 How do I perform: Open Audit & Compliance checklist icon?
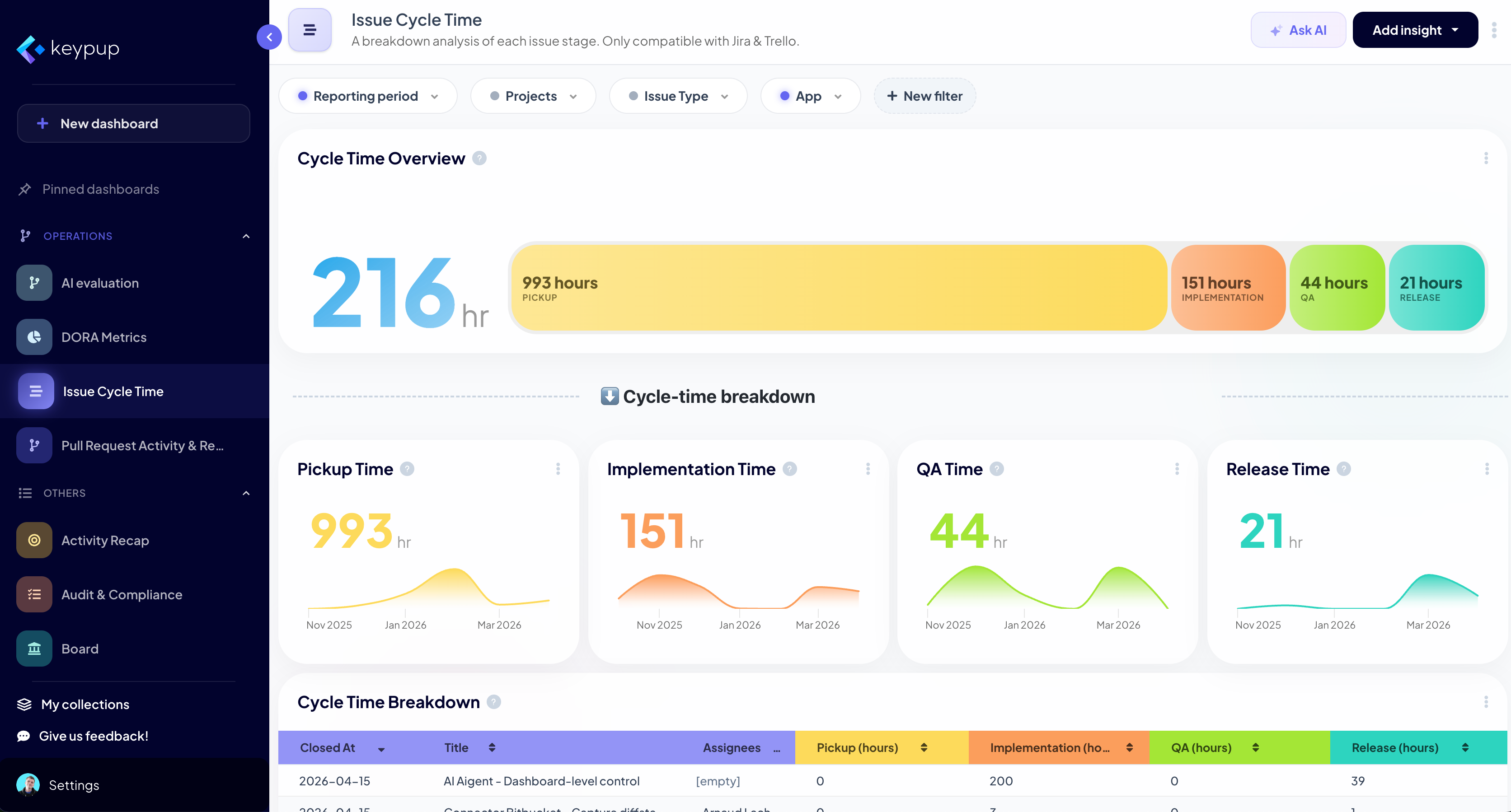35,594
